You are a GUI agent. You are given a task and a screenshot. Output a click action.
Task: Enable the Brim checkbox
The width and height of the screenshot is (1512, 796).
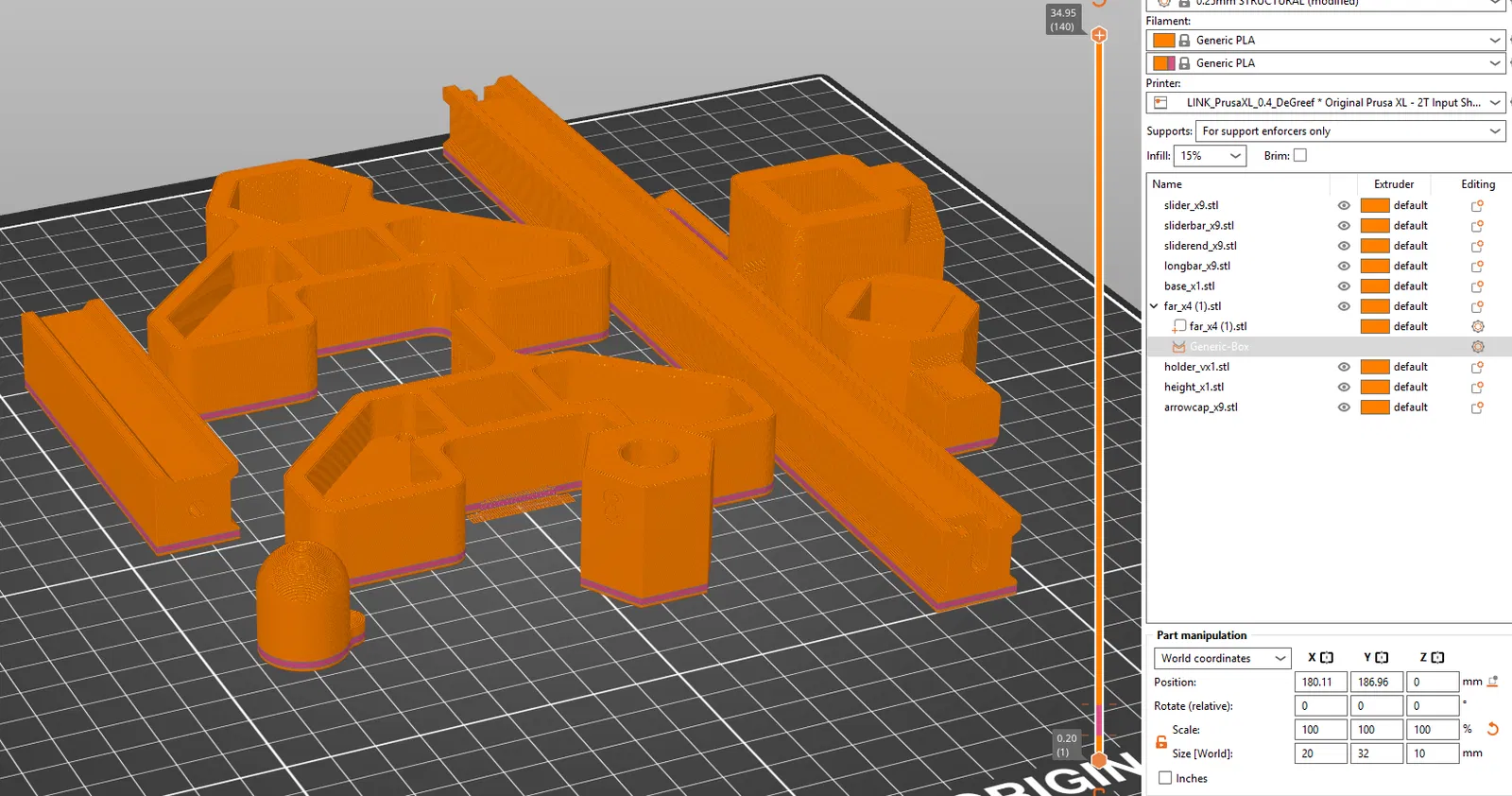click(x=1300, y=156)
